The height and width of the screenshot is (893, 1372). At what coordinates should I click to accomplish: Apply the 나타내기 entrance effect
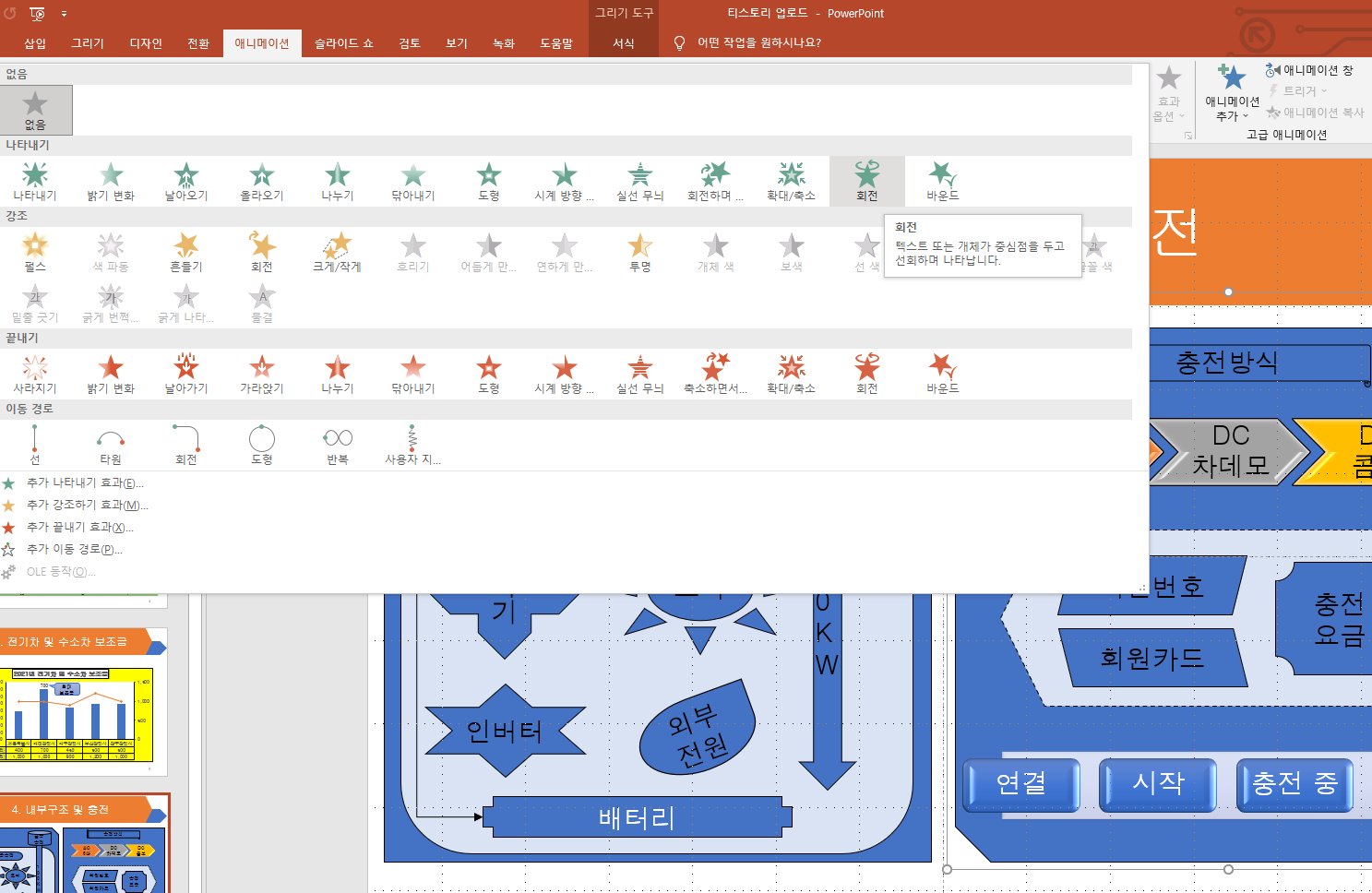(x=35, y=181)
